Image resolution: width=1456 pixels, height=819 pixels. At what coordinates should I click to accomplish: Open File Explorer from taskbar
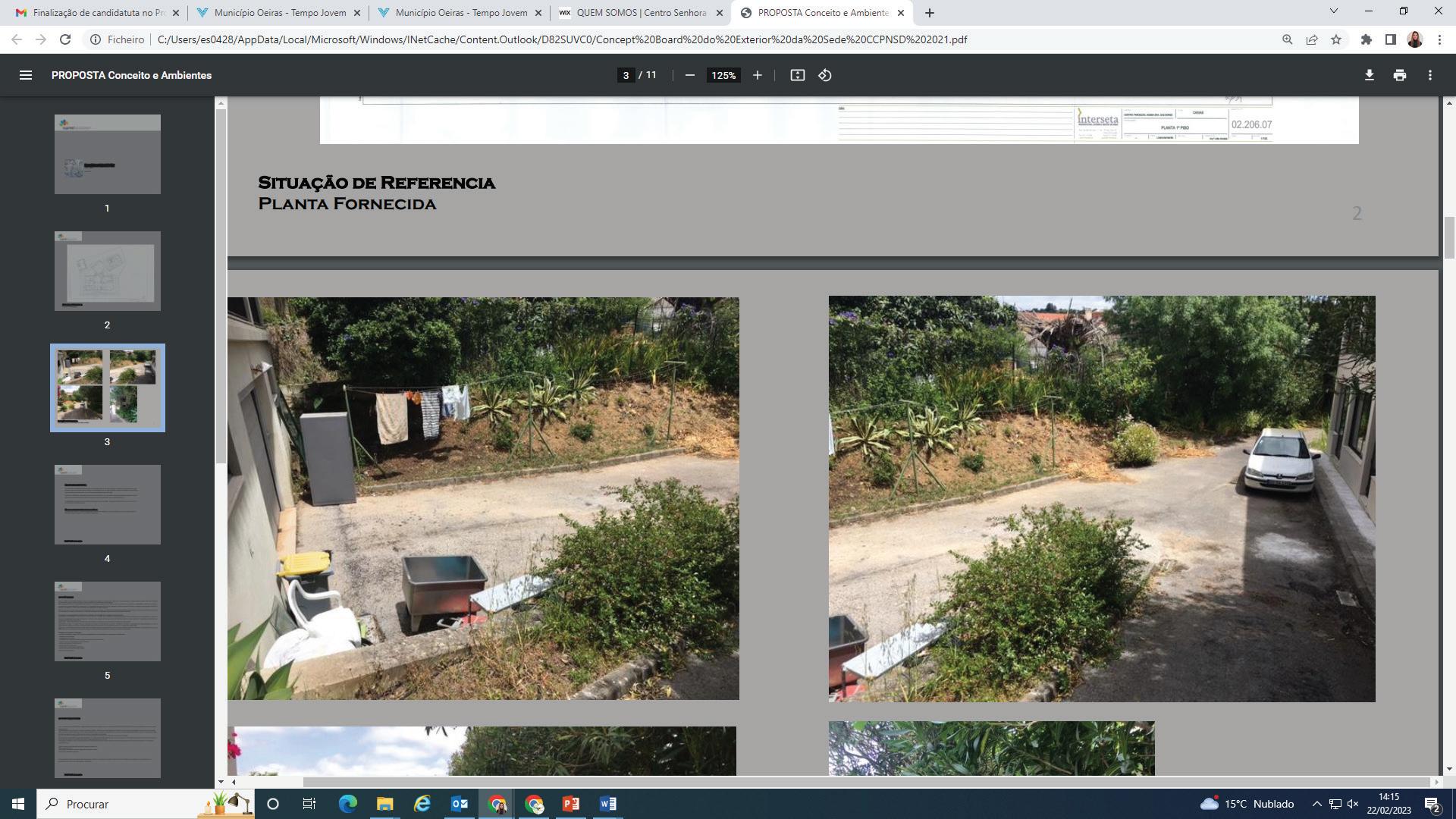coord(384,804)
